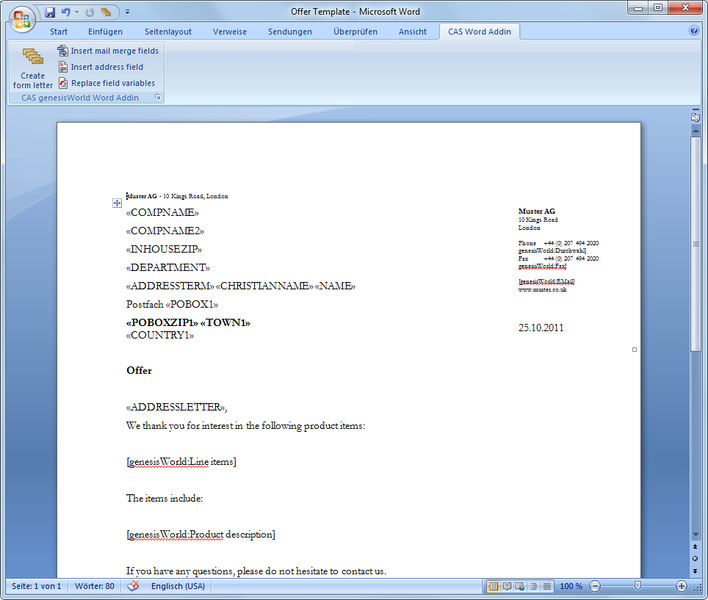Open Customize Quick Access Toolbar dropdown

tap(127, 12)
